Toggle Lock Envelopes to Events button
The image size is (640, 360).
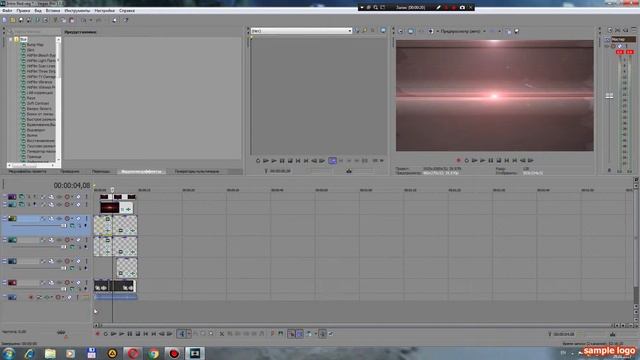[322, 334]
